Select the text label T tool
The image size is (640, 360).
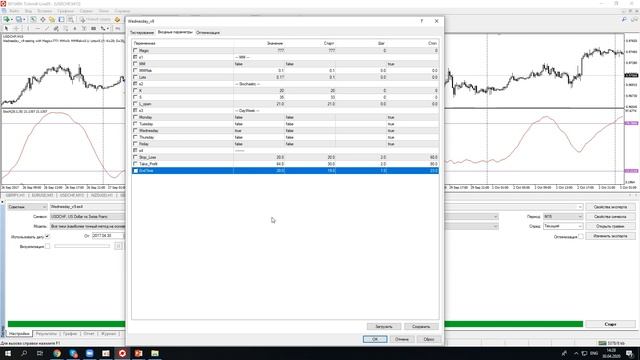point(84,29)
